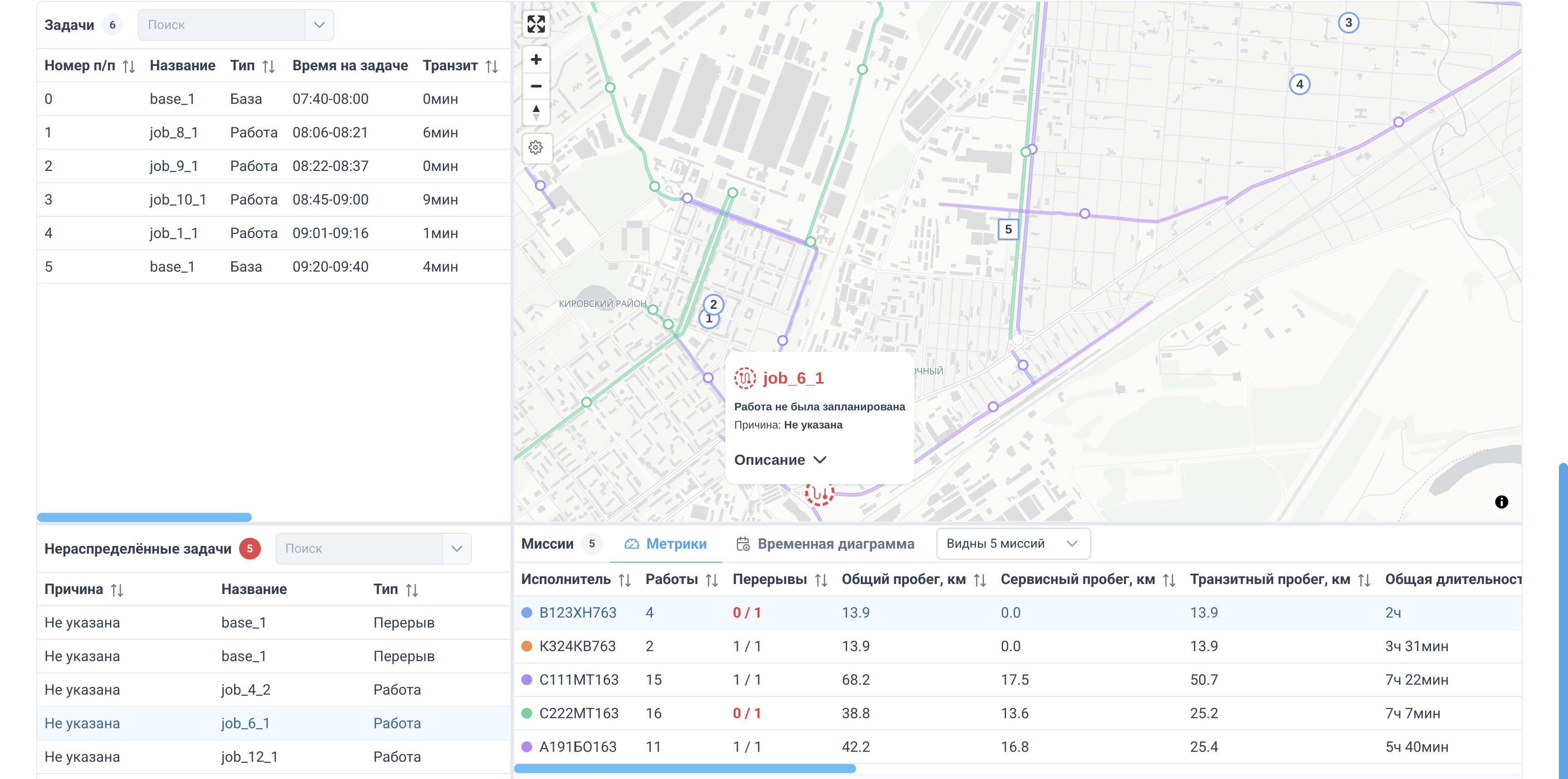Select mission row K324KB763
Image resolution: width=1568 pixels, height=779 pixels.
pos(1018,646)
